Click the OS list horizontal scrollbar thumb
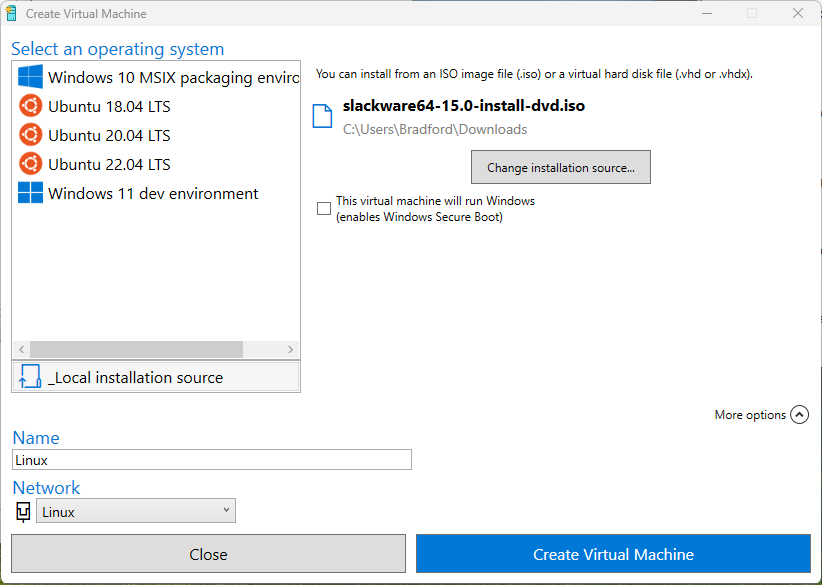This screenshot has height=585, width=822. (136, 349)
